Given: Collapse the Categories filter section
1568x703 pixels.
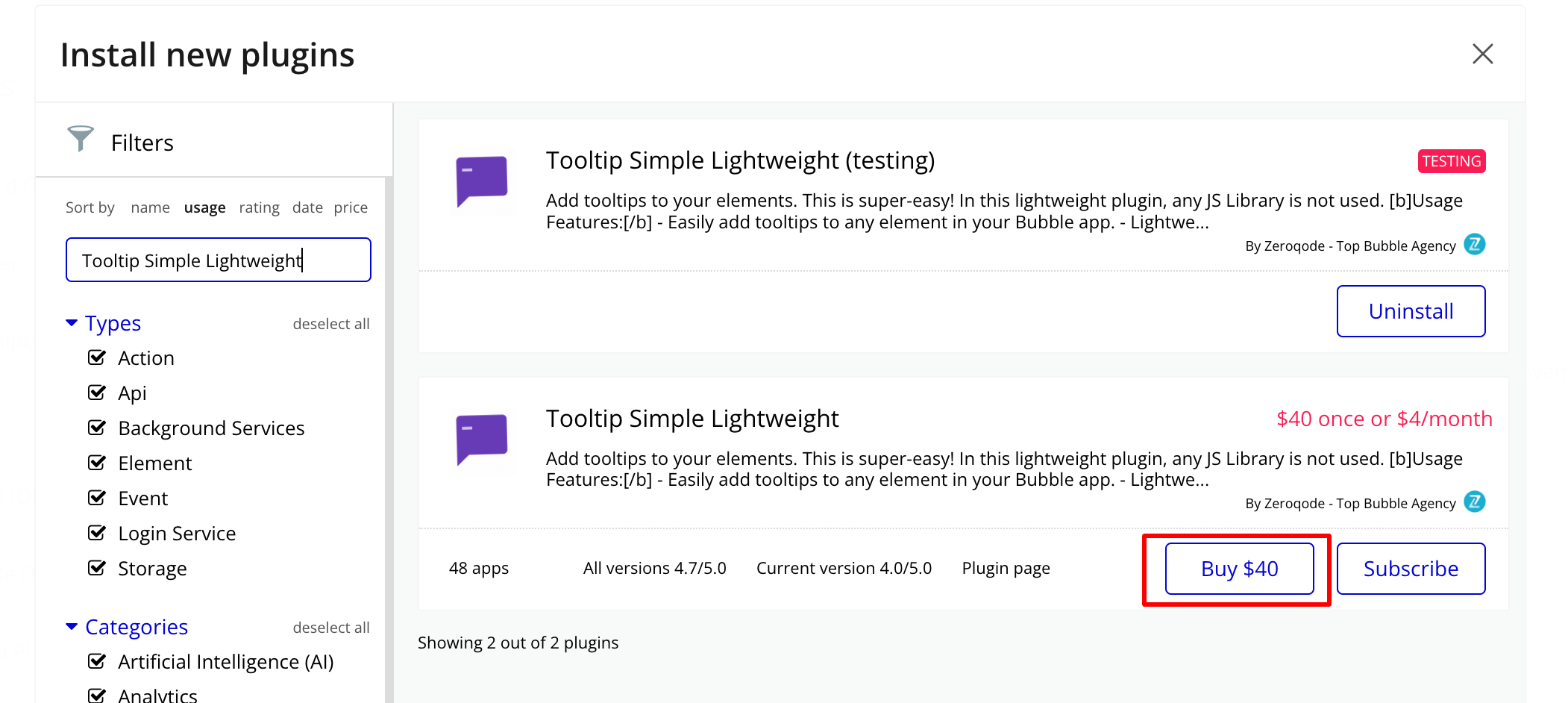Looking at the screenshot, I should tap(72, 627).
